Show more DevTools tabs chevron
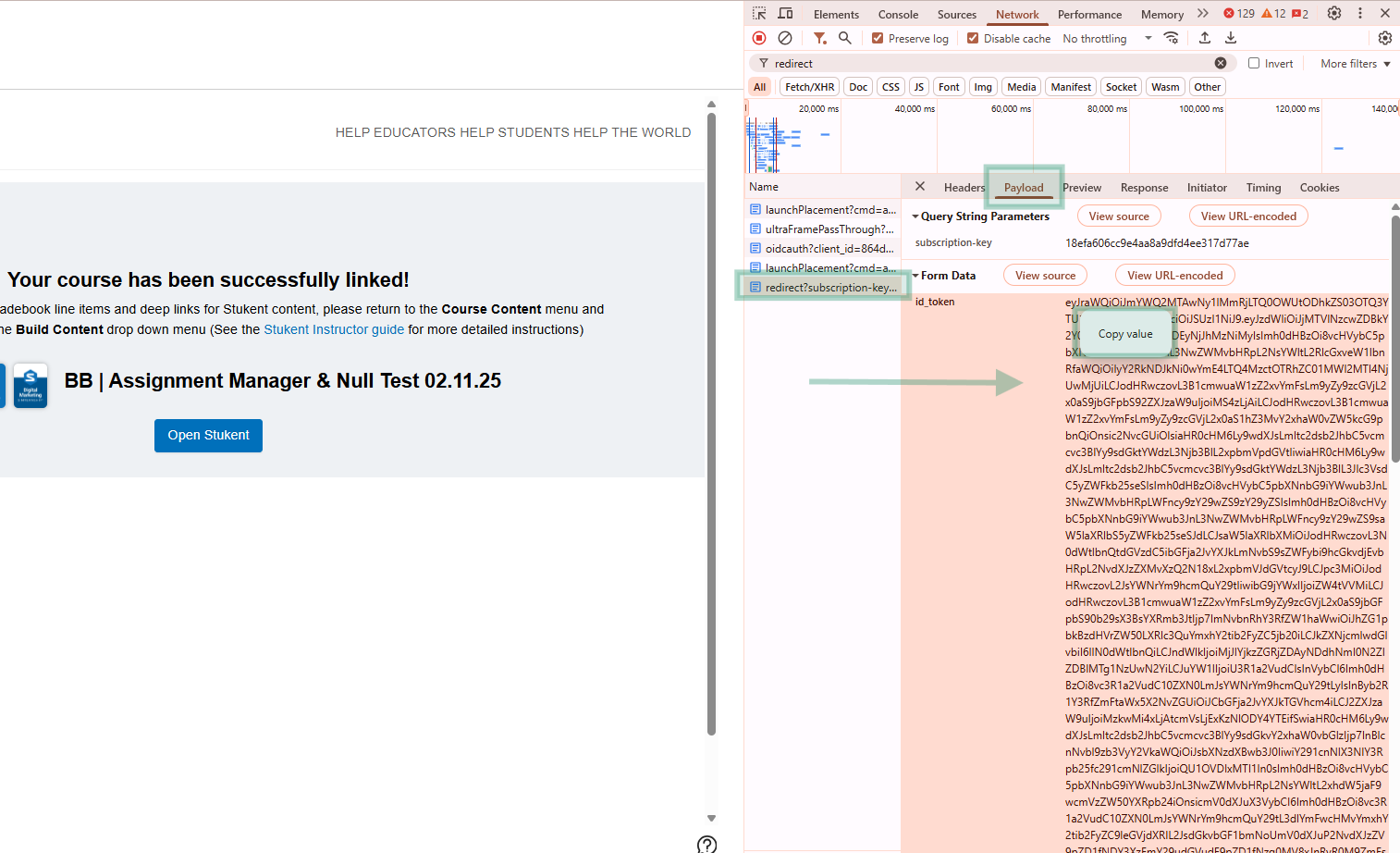The width and height of the screenshot is (1400, 853). click(x=1202, y=13)
